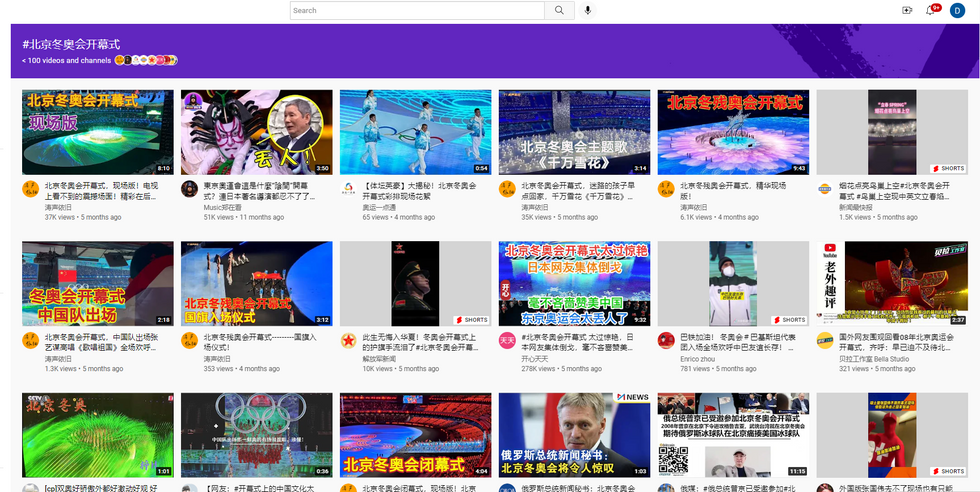Play 日本网友集体倒戈 thumbnail 9:32
980x492 pixels.
tap(574, 284)
